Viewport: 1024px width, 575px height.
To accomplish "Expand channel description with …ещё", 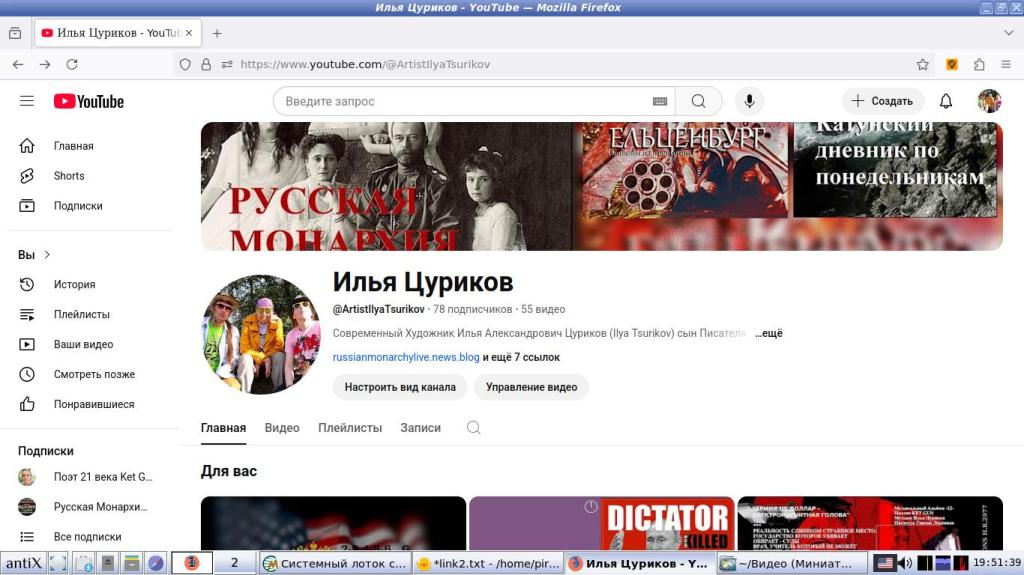I will click(x=769, y=333).
